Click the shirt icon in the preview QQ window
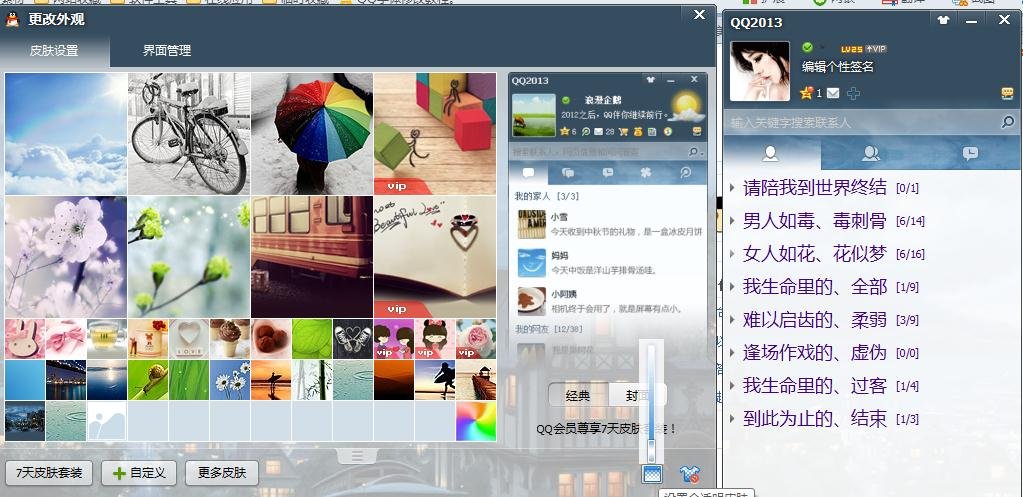Image resolution: width=1023 pixels, height=497 pixels. [x=650, y=80]
